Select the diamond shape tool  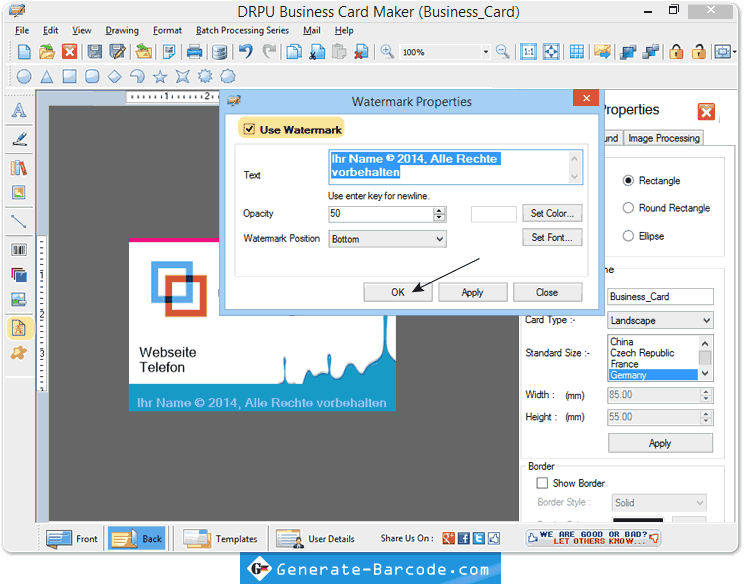pyautogui.click(x=114, y=76)
